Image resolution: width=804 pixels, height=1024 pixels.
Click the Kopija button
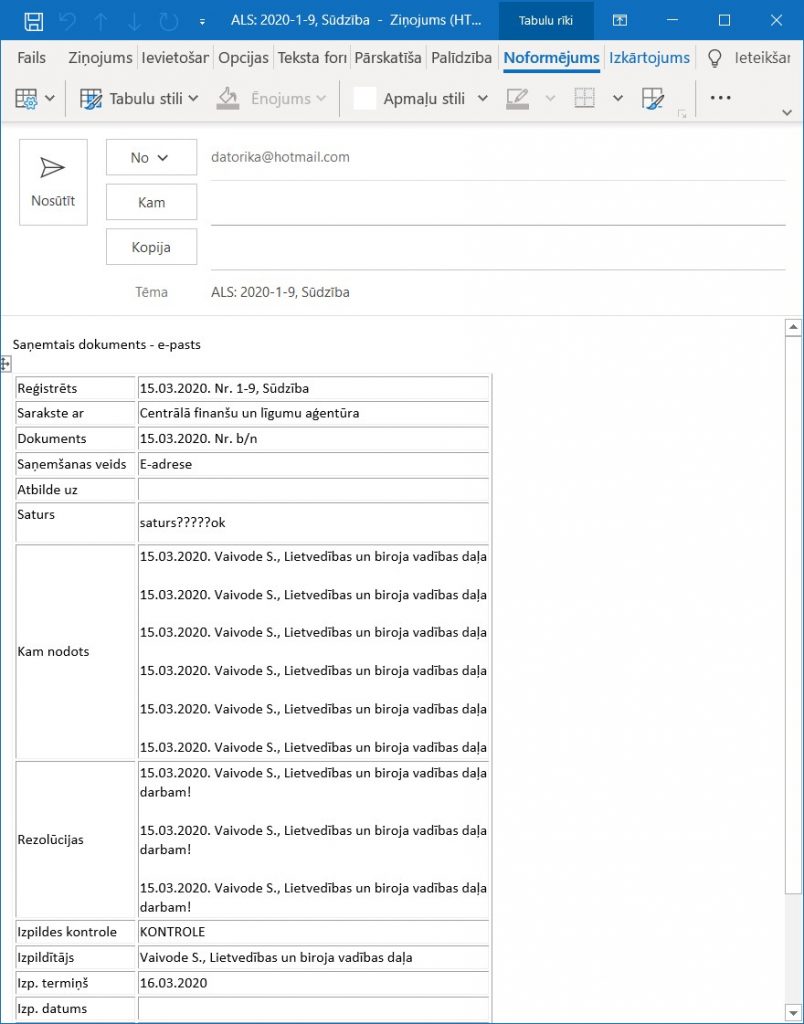151,247
